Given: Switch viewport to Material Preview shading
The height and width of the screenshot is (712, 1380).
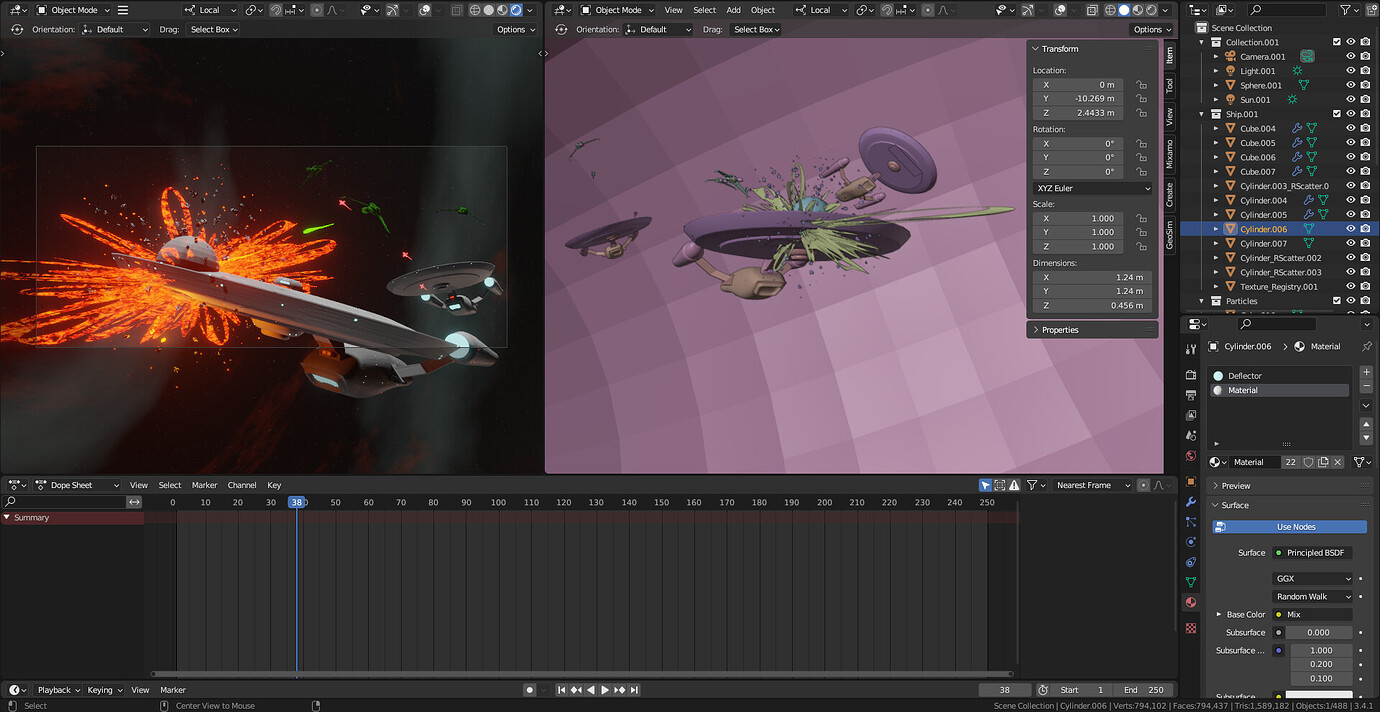Looking at the screenshot, I should click(x=1137, y=9).
